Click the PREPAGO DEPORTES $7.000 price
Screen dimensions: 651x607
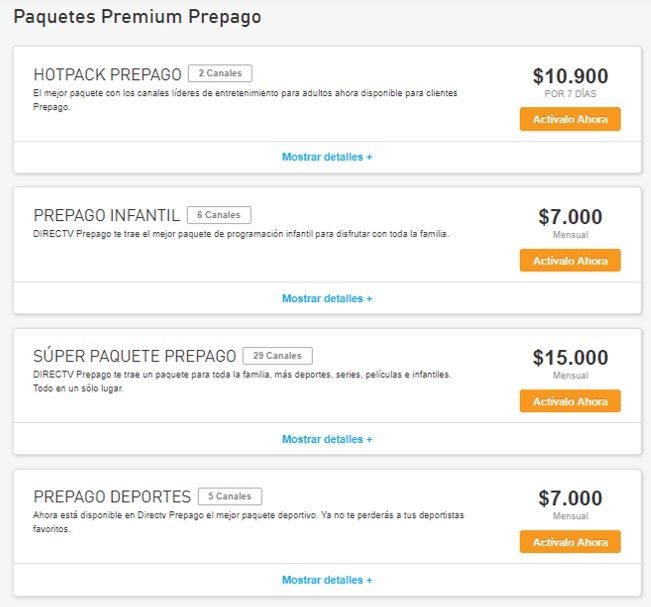point(570,499)
